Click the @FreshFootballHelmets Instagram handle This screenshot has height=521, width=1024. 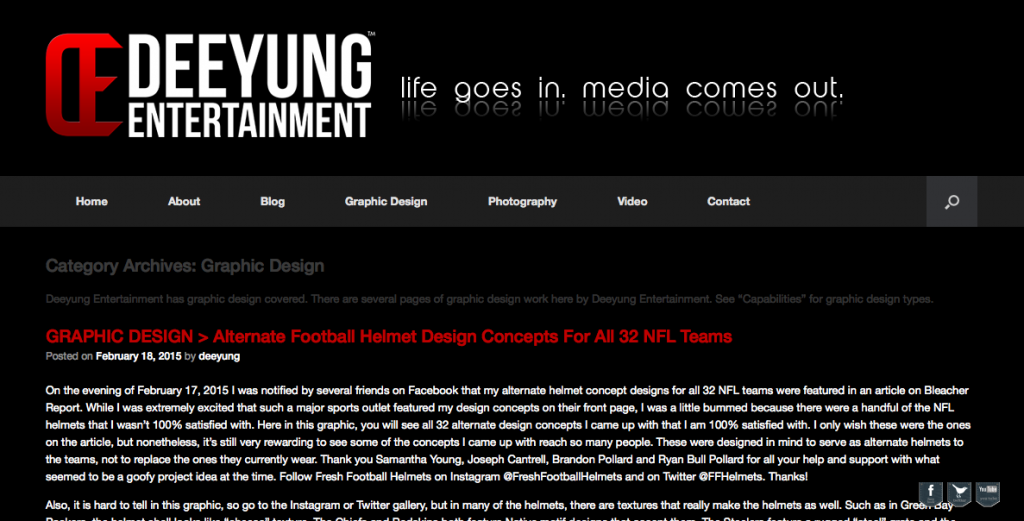(x=563, y=477)
